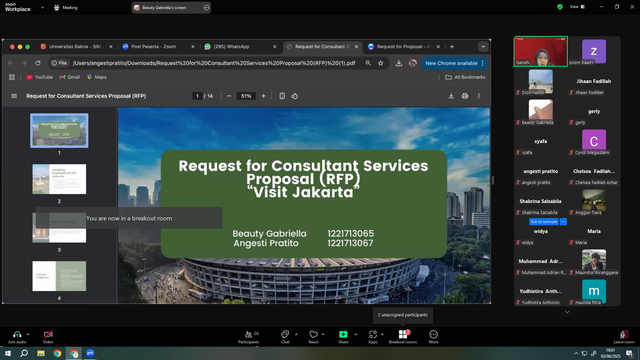Select the Gandhi video tile

coord(541,51)
